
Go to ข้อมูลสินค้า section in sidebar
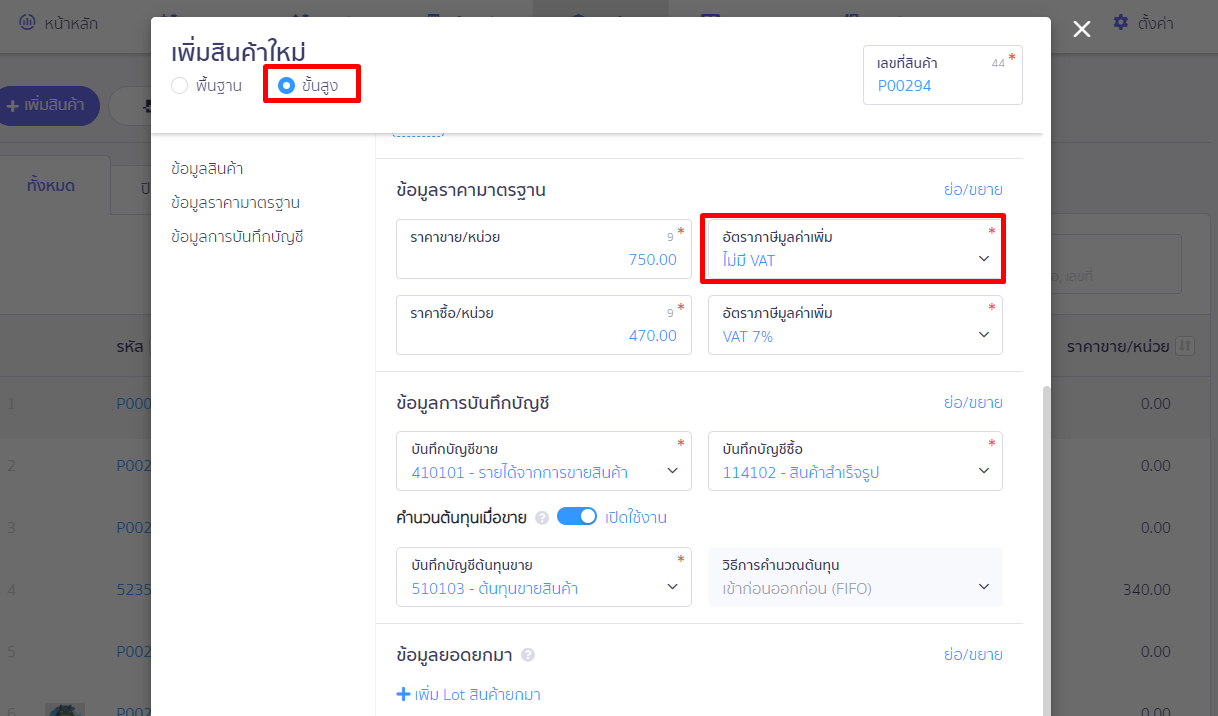pos(207,168)
